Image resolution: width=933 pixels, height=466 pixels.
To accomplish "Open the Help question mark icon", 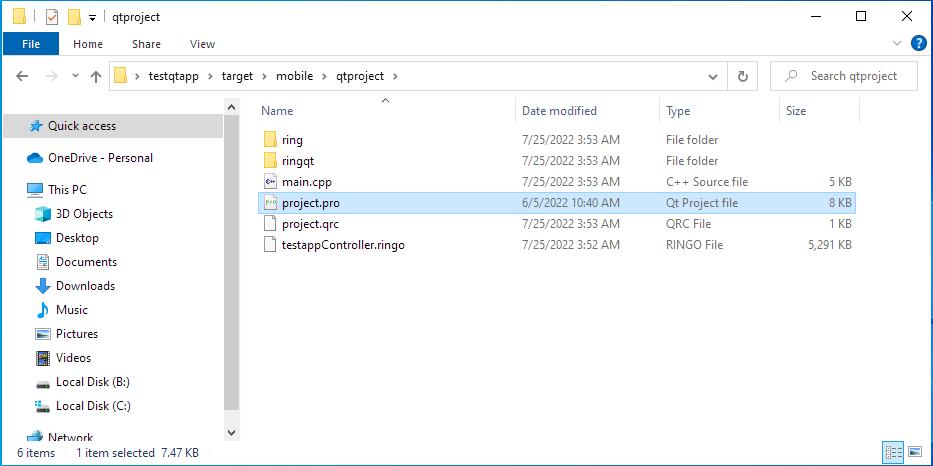I will click(x=919, y=44).
